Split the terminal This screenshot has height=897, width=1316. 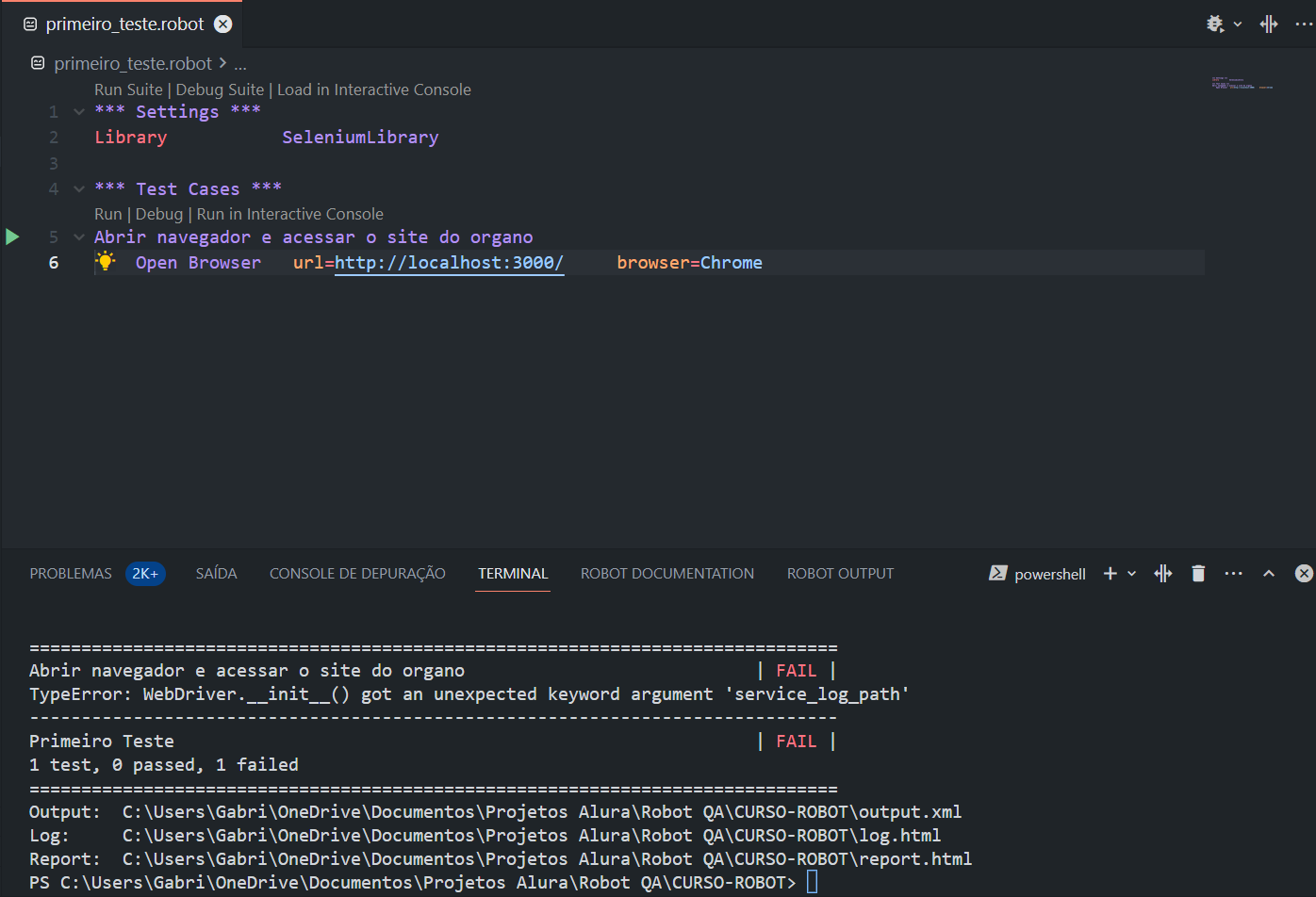coord(1163,574)
